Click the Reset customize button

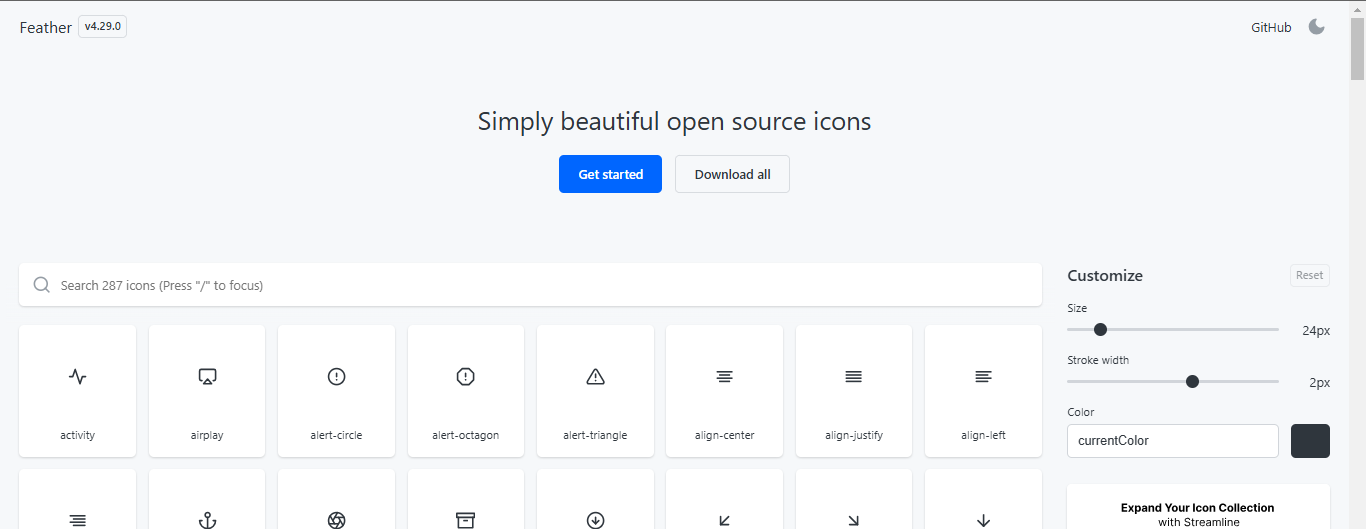1309,275
